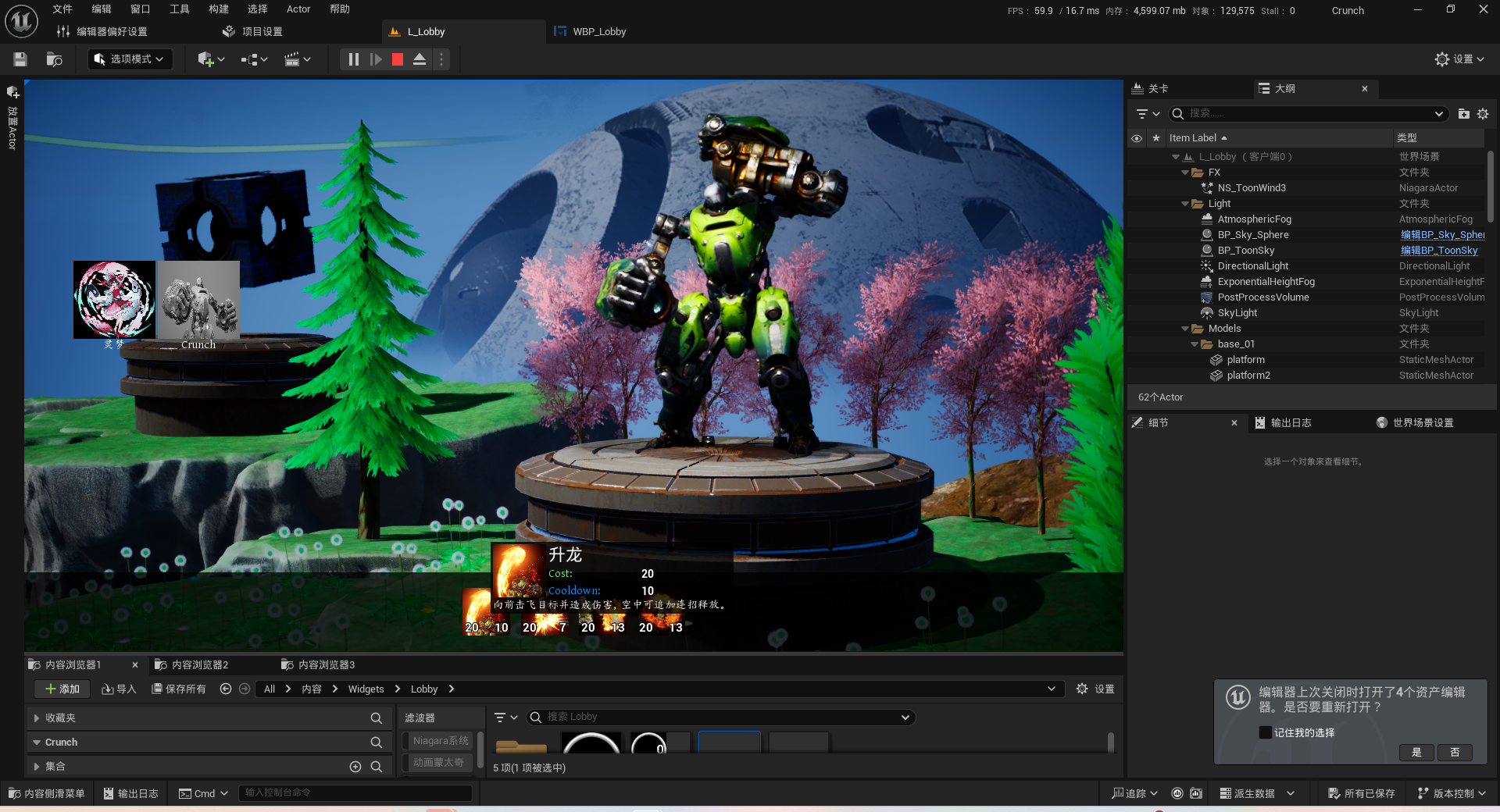This screenshot has width=1500, height=812.
Task: Open play options three-dot menu
Action: [441, 59]
